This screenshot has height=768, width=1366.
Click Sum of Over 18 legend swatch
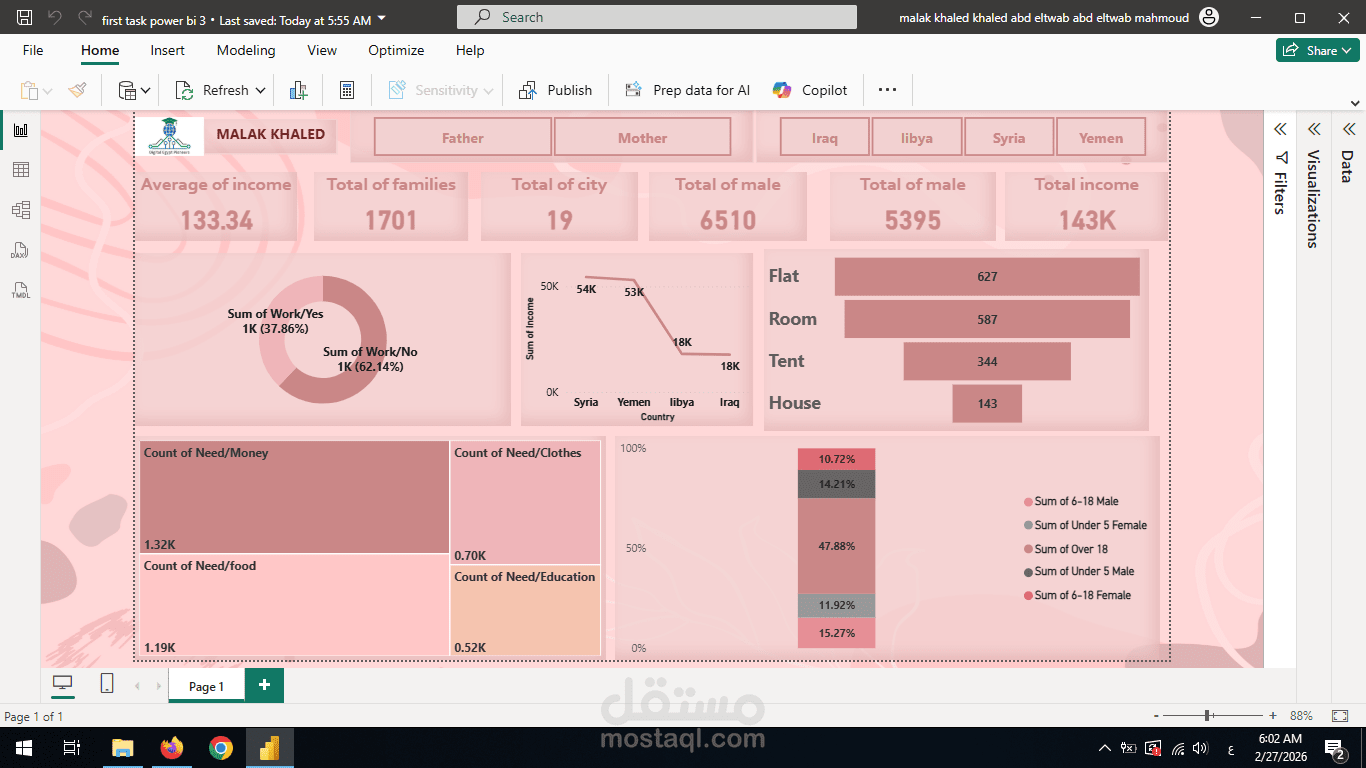(1028, 549)
